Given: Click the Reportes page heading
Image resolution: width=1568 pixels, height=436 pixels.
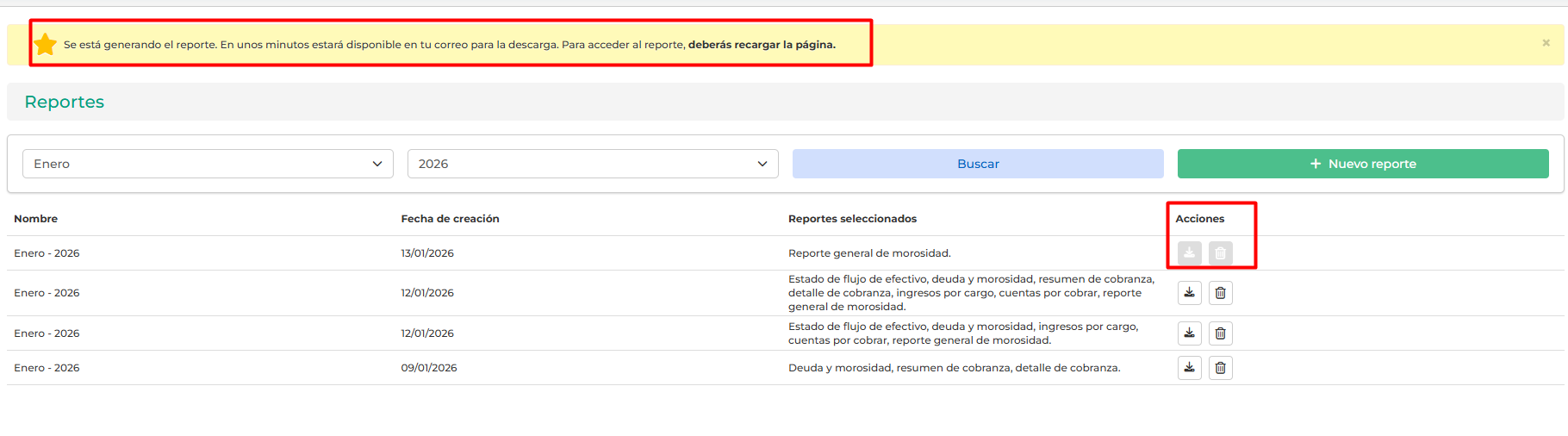Looking at the screenshot, I should pos(65,102).
